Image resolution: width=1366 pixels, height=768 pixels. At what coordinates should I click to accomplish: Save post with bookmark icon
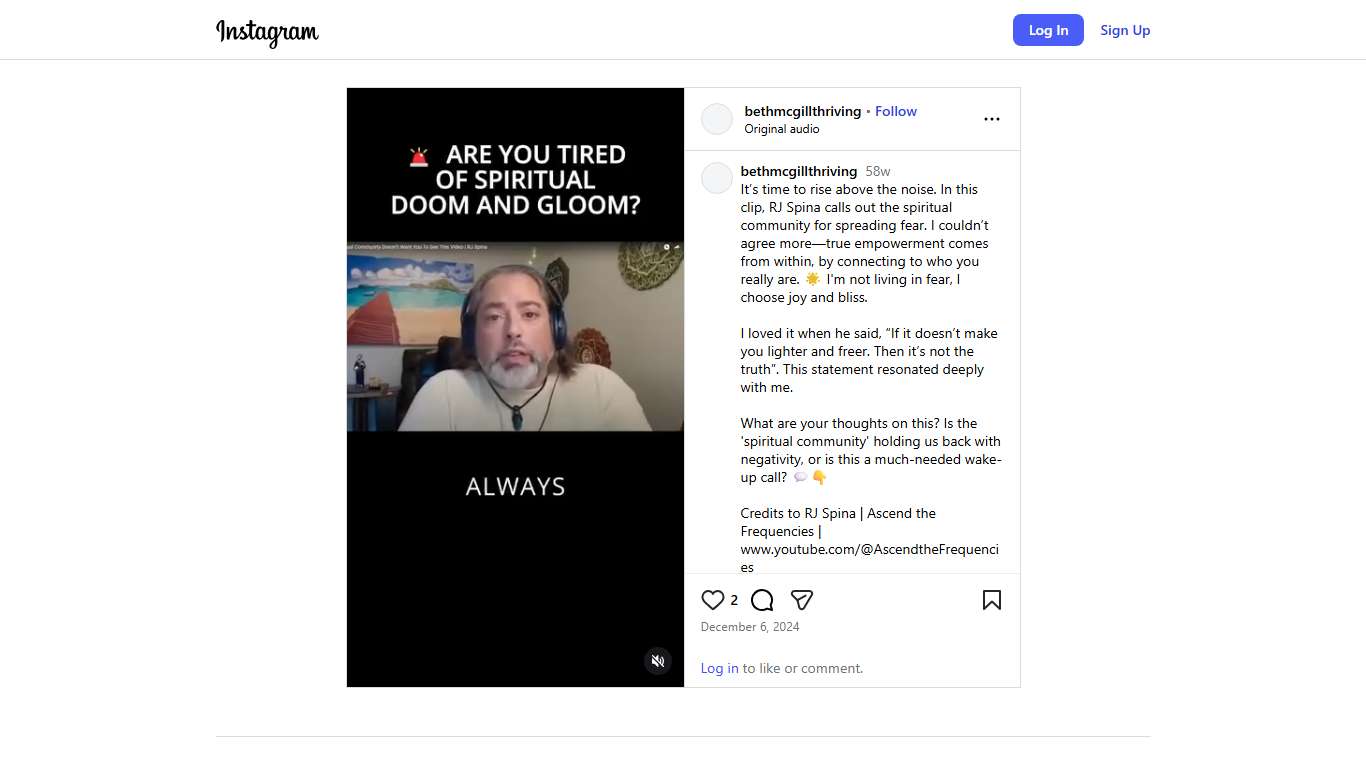pyautogui.click(x=992, y=600)
